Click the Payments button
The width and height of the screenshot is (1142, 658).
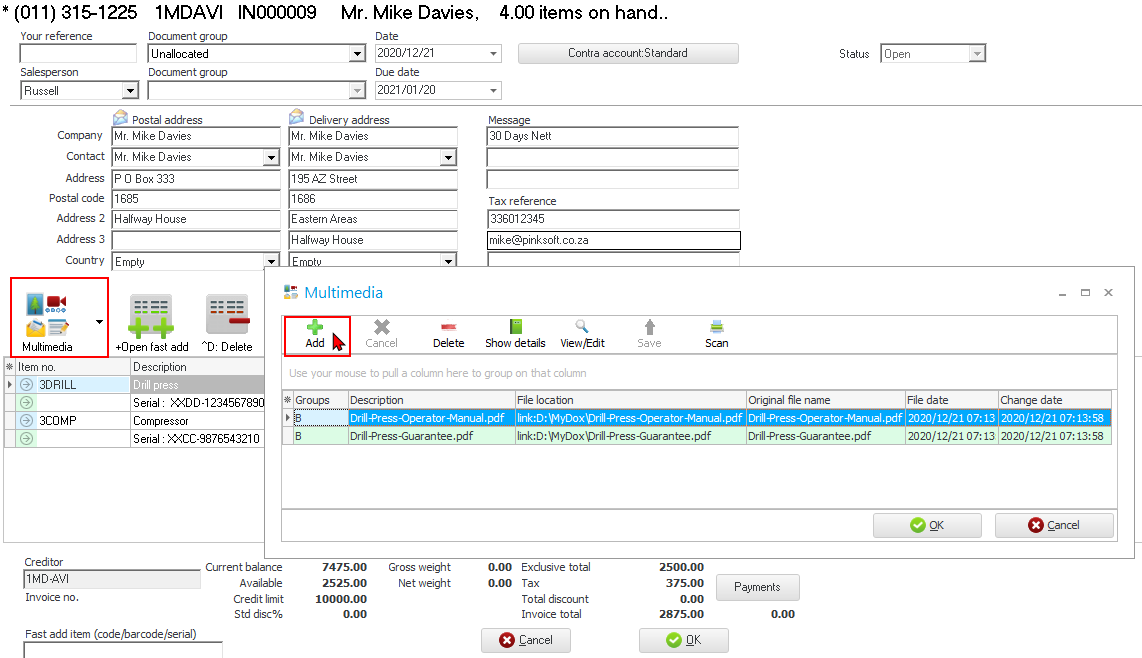pos(757,587)
